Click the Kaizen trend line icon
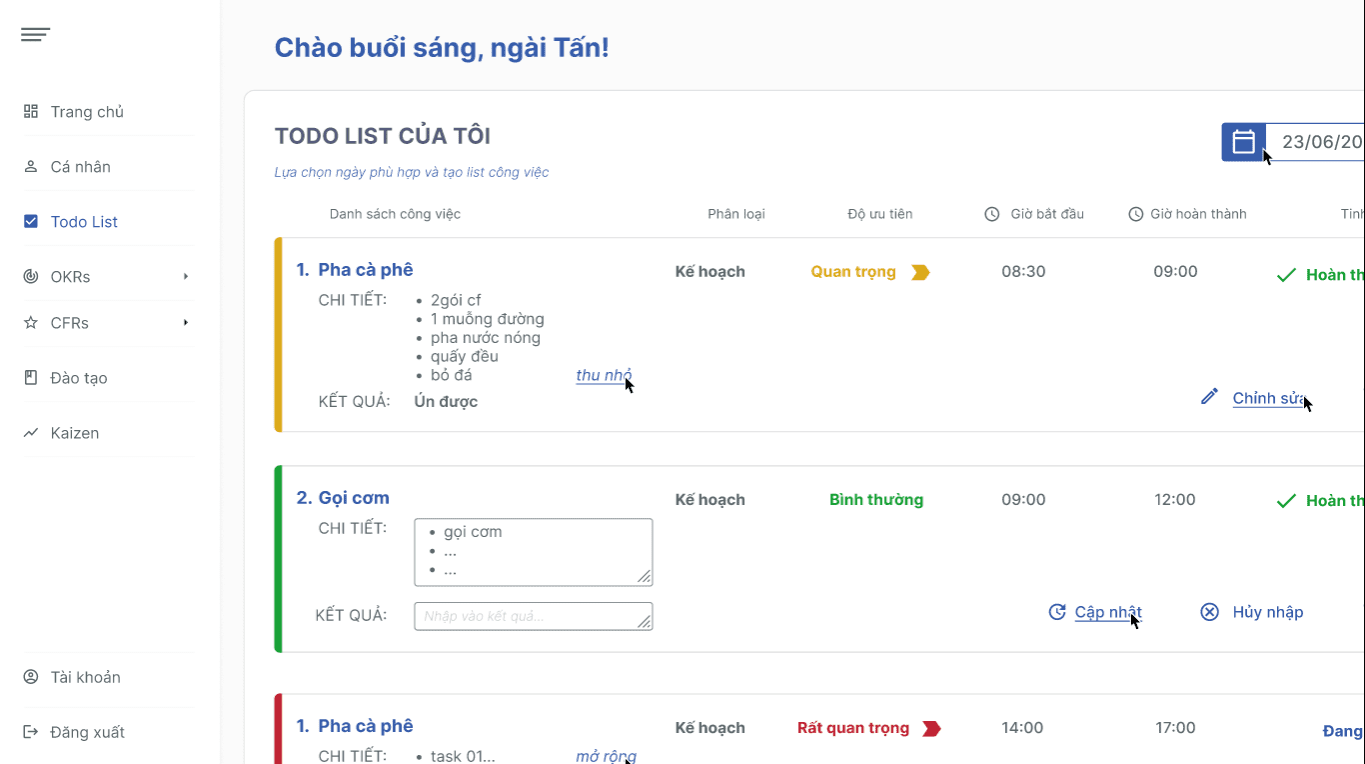 pyautogui.click(x=31, y=433)
